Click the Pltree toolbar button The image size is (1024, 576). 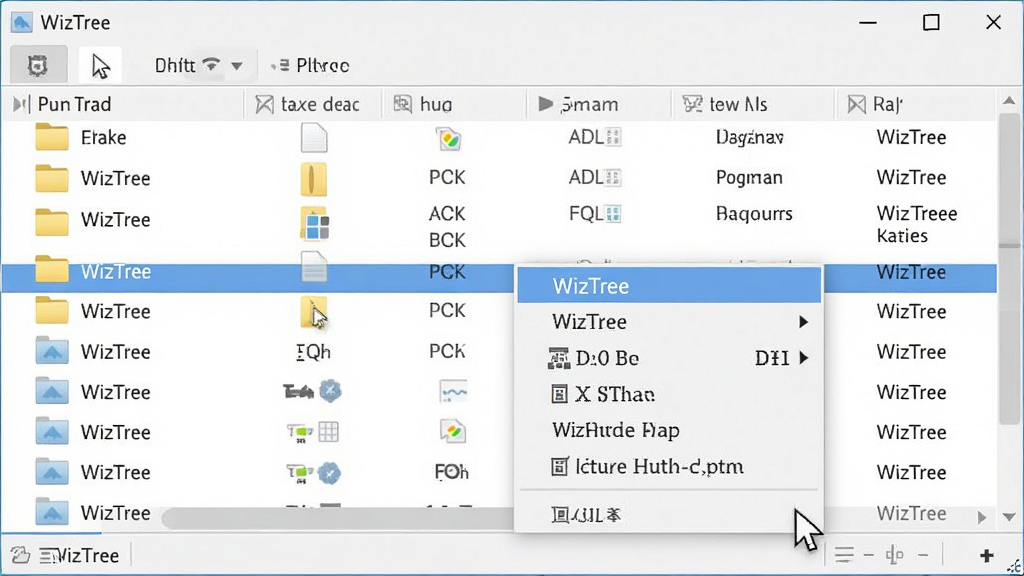[311, 65]
